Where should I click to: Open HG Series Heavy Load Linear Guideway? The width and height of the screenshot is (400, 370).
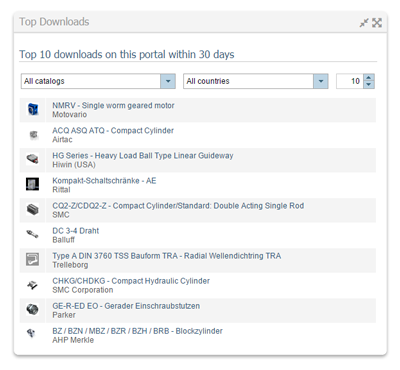click(x=143, y=156)
